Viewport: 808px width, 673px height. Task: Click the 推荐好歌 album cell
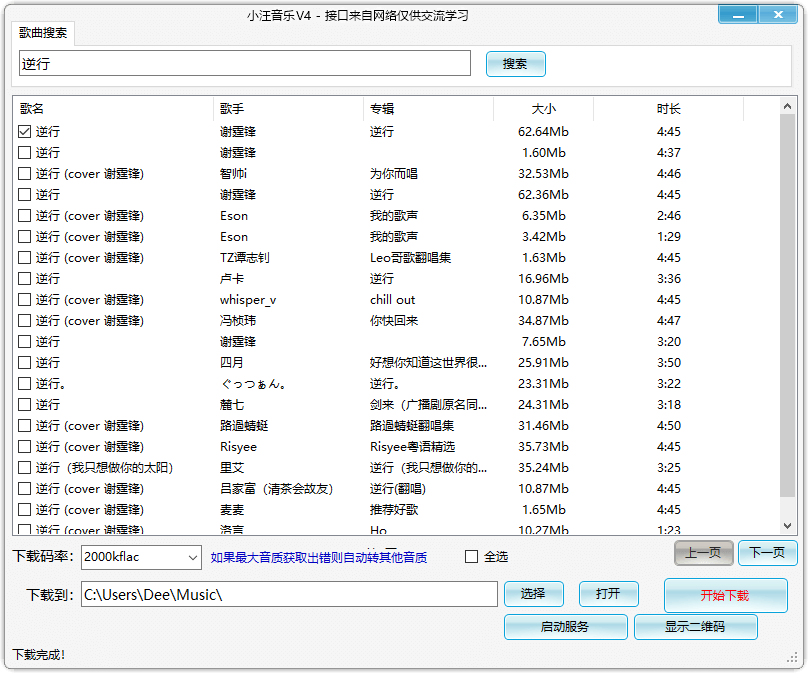(394, 510)
